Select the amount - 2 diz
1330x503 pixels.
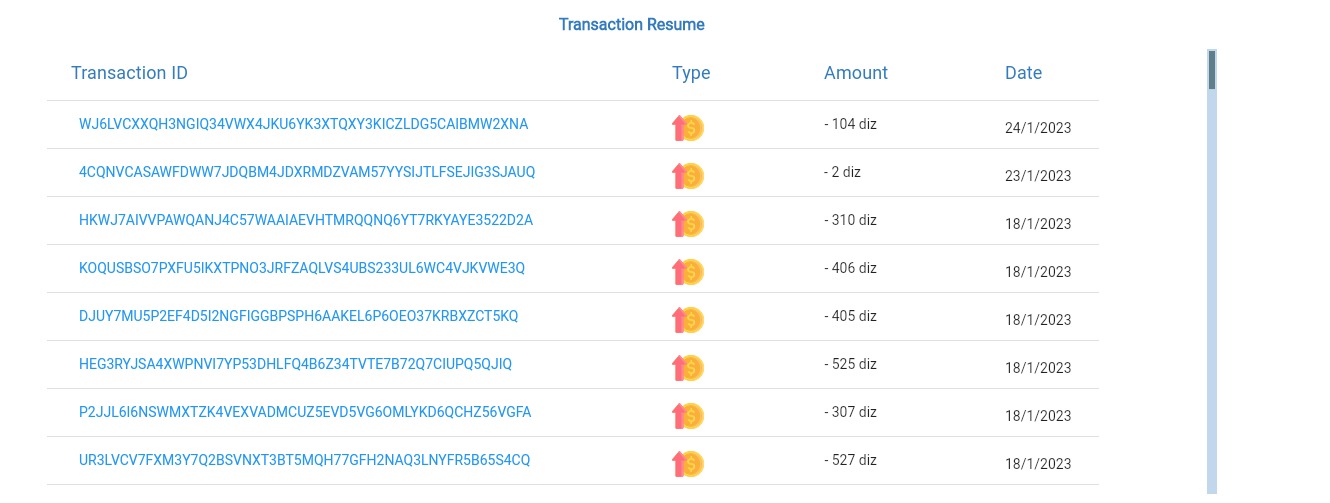[x=842, y=172]
